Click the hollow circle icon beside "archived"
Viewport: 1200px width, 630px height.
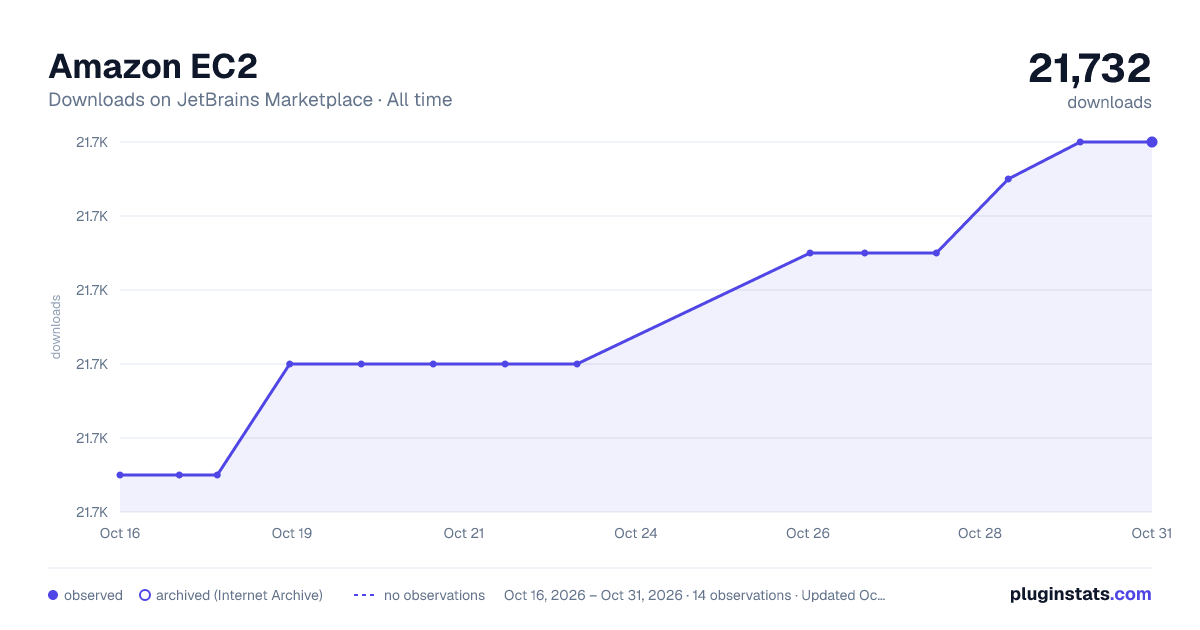pyautogui.click(x=145, y=595)
